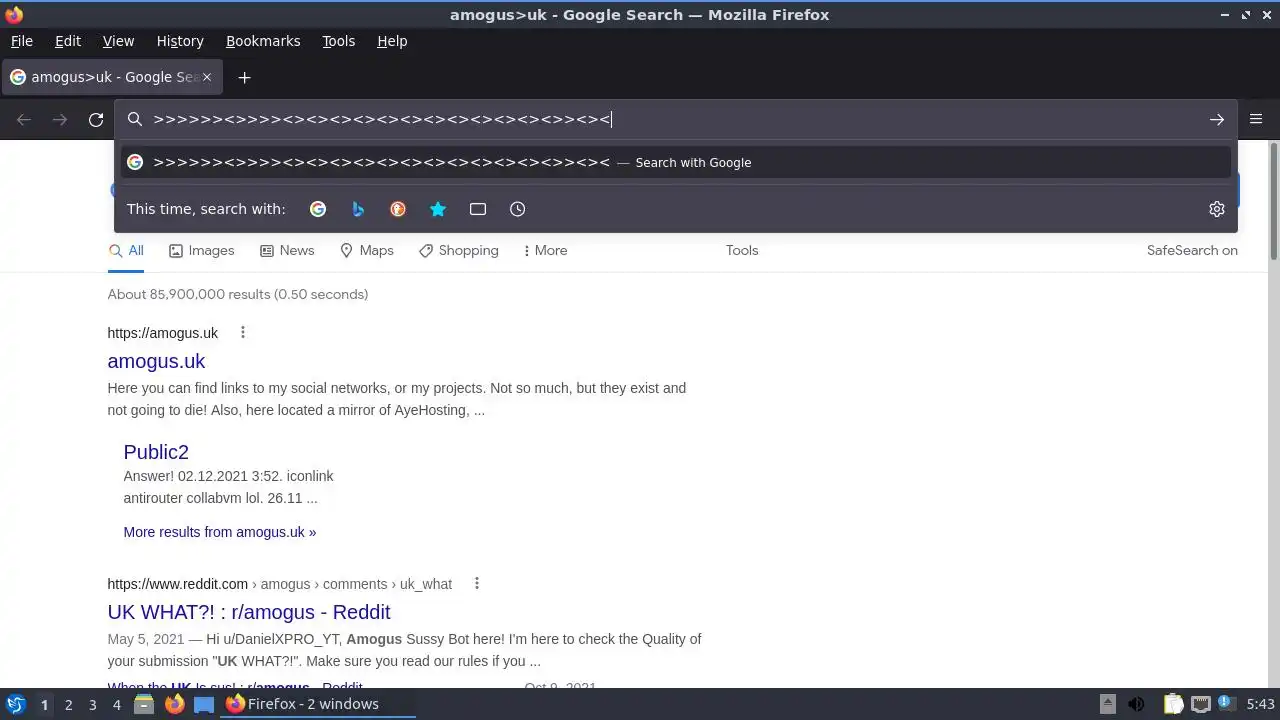Search in Bookmarks via star icon
1280x720 pixels.
tap(438, 209)
